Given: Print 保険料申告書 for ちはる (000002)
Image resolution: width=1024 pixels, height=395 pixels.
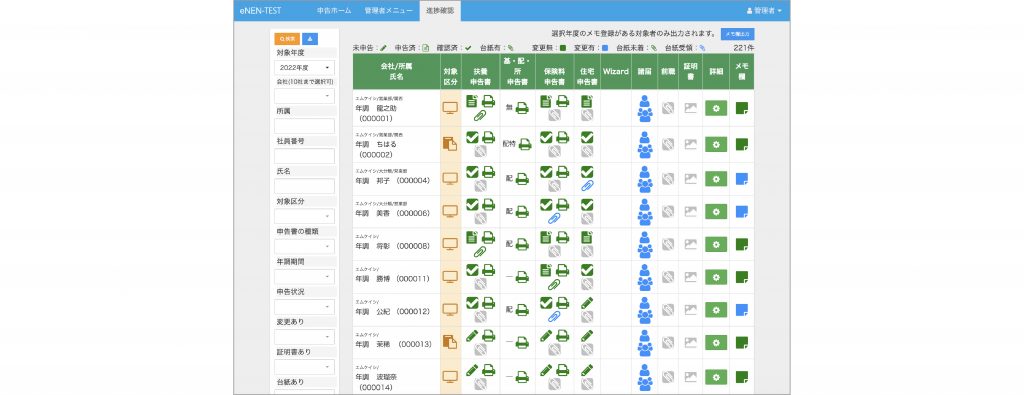Looking at the screenshot, I should (562, 137).
